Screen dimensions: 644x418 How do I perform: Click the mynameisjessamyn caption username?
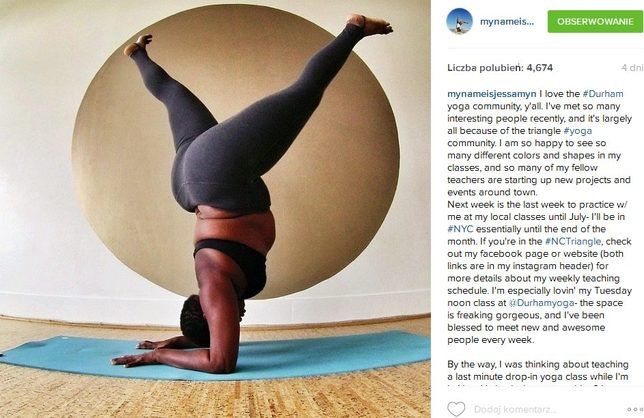point(492,94)
